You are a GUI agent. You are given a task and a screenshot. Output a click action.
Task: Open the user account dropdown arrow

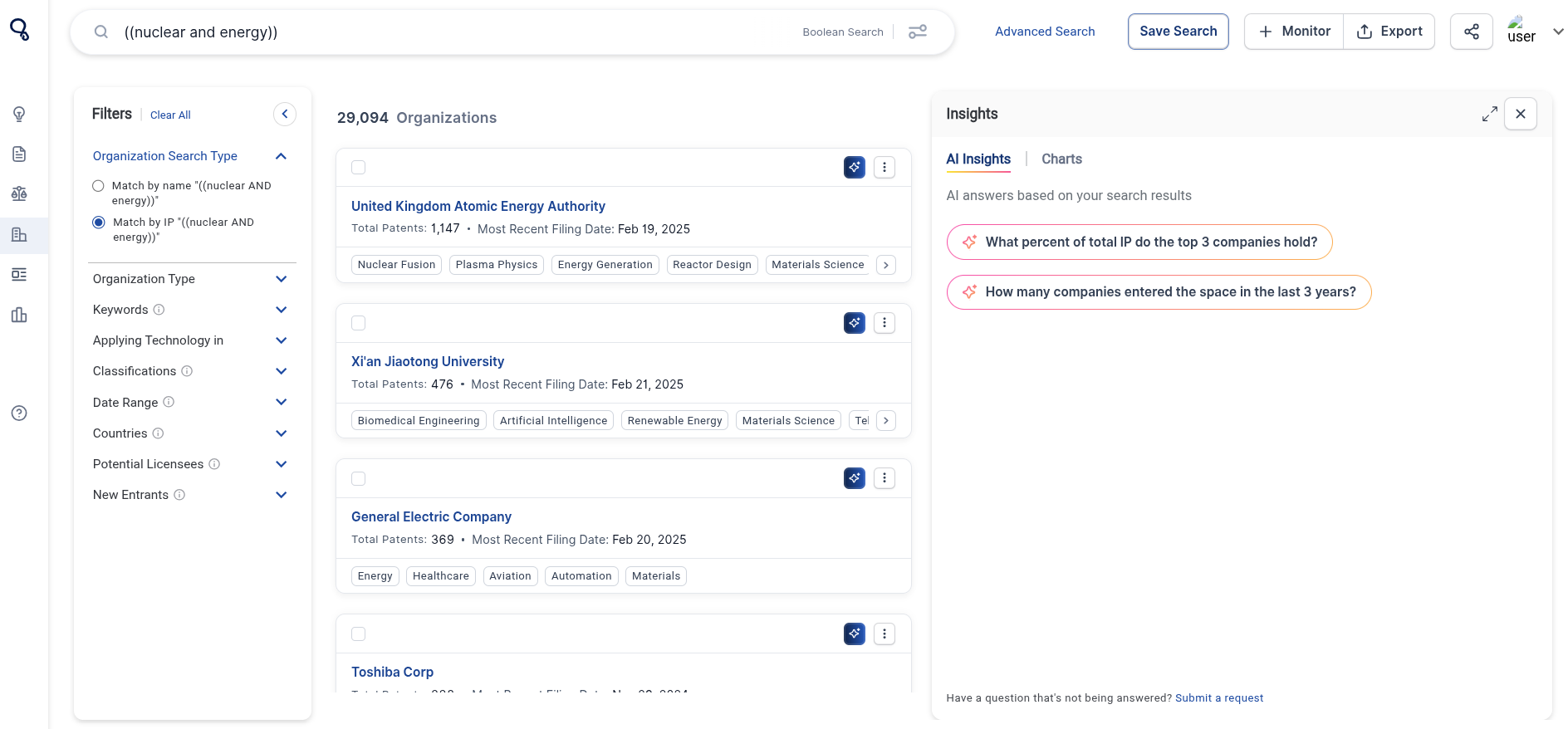point(1558,32)
